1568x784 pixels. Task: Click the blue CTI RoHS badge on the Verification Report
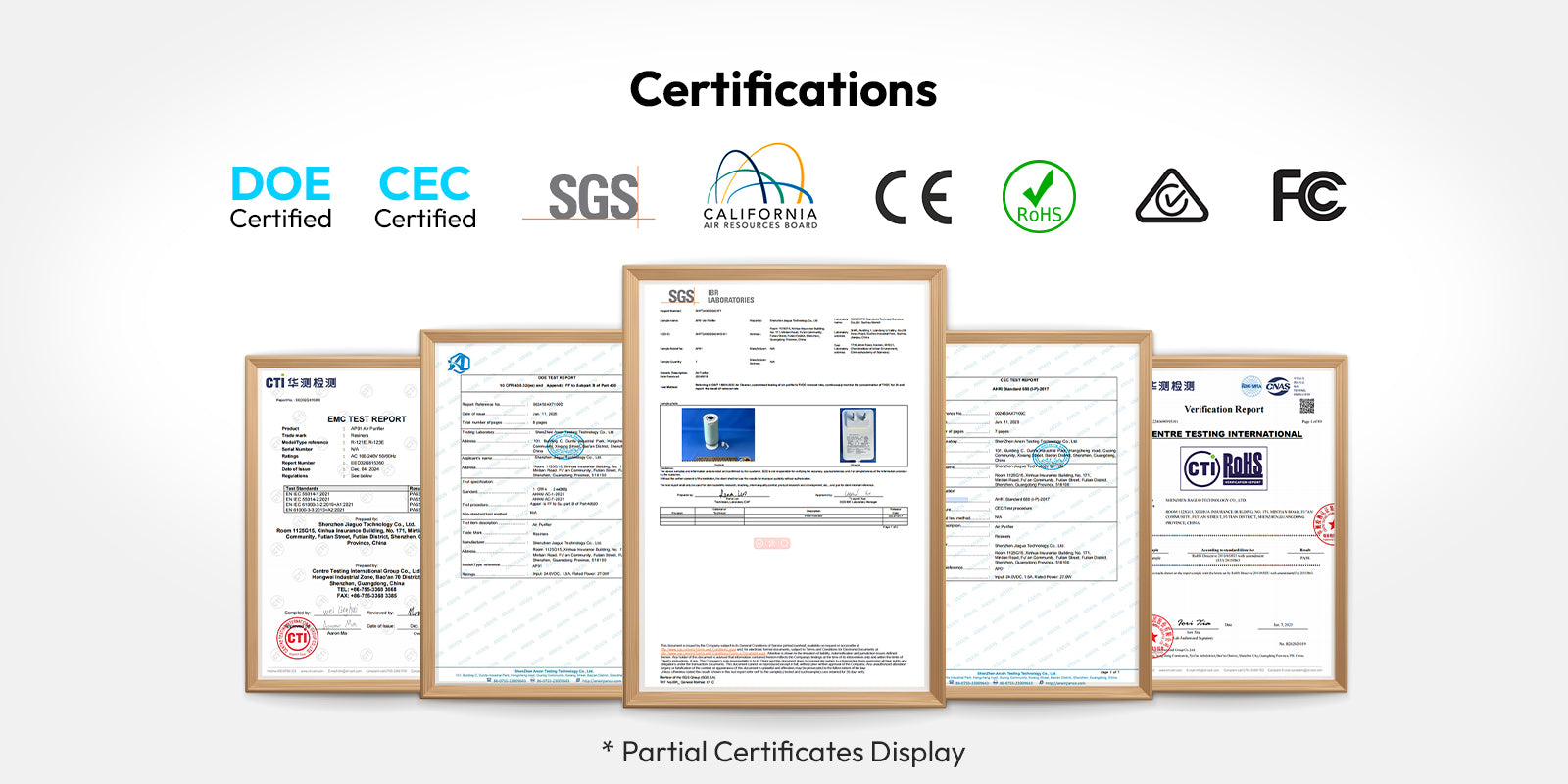point(1223,468)
